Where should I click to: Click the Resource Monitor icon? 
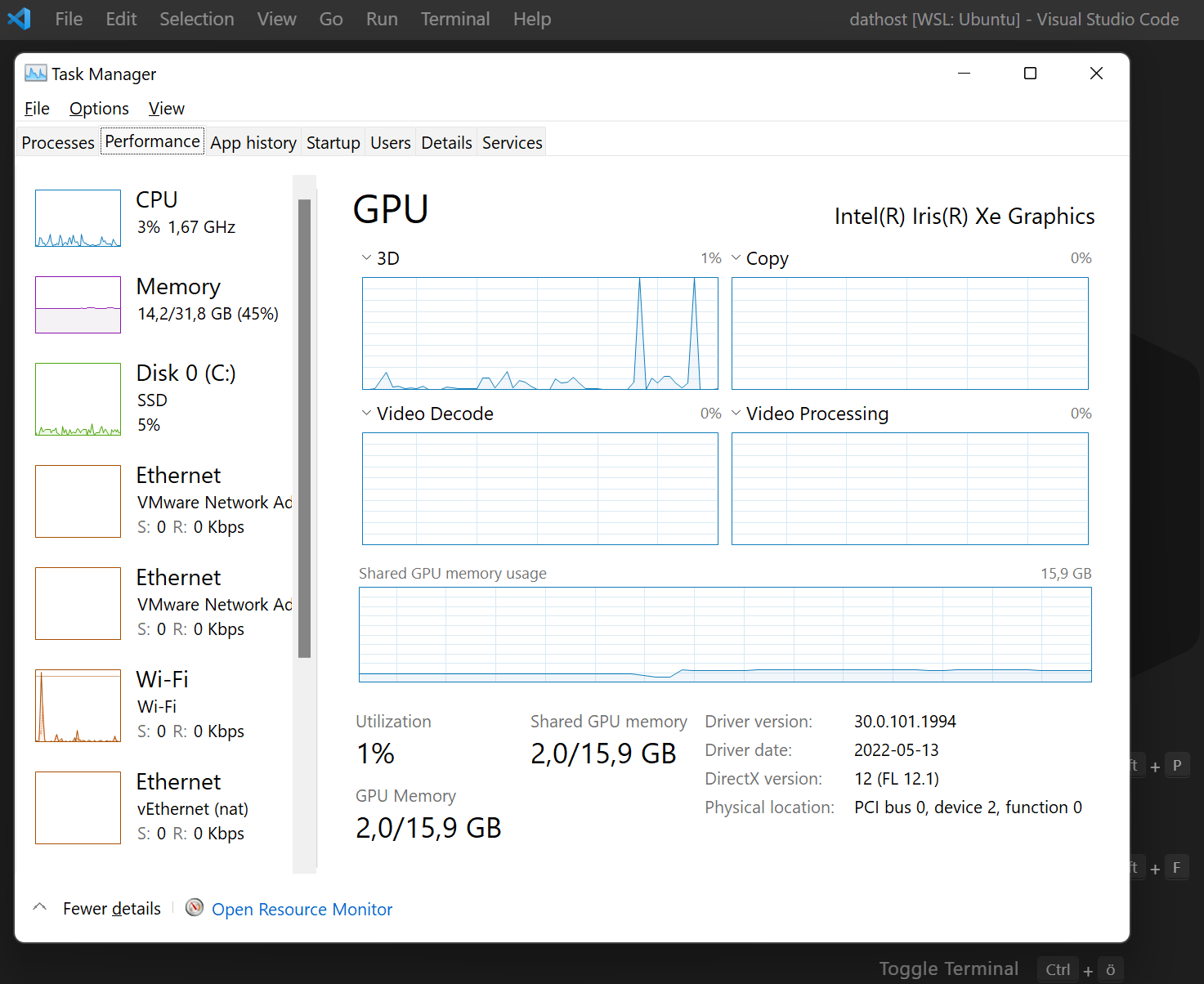[195, 907]
